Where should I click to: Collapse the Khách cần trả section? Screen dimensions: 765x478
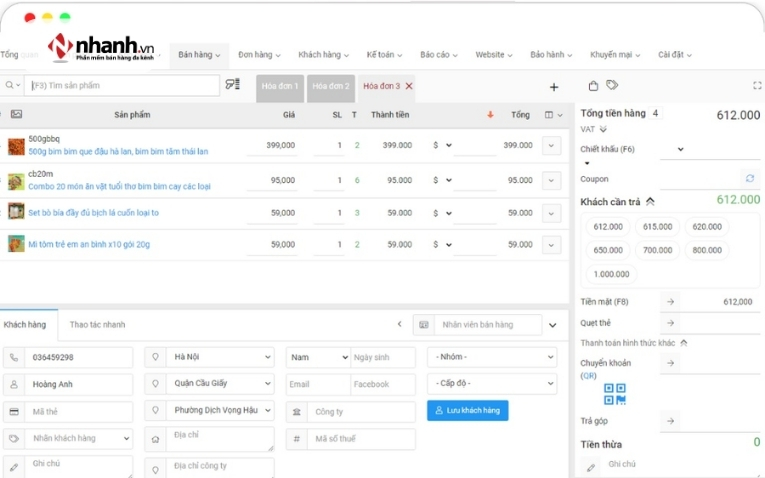(x=650, y=201)
